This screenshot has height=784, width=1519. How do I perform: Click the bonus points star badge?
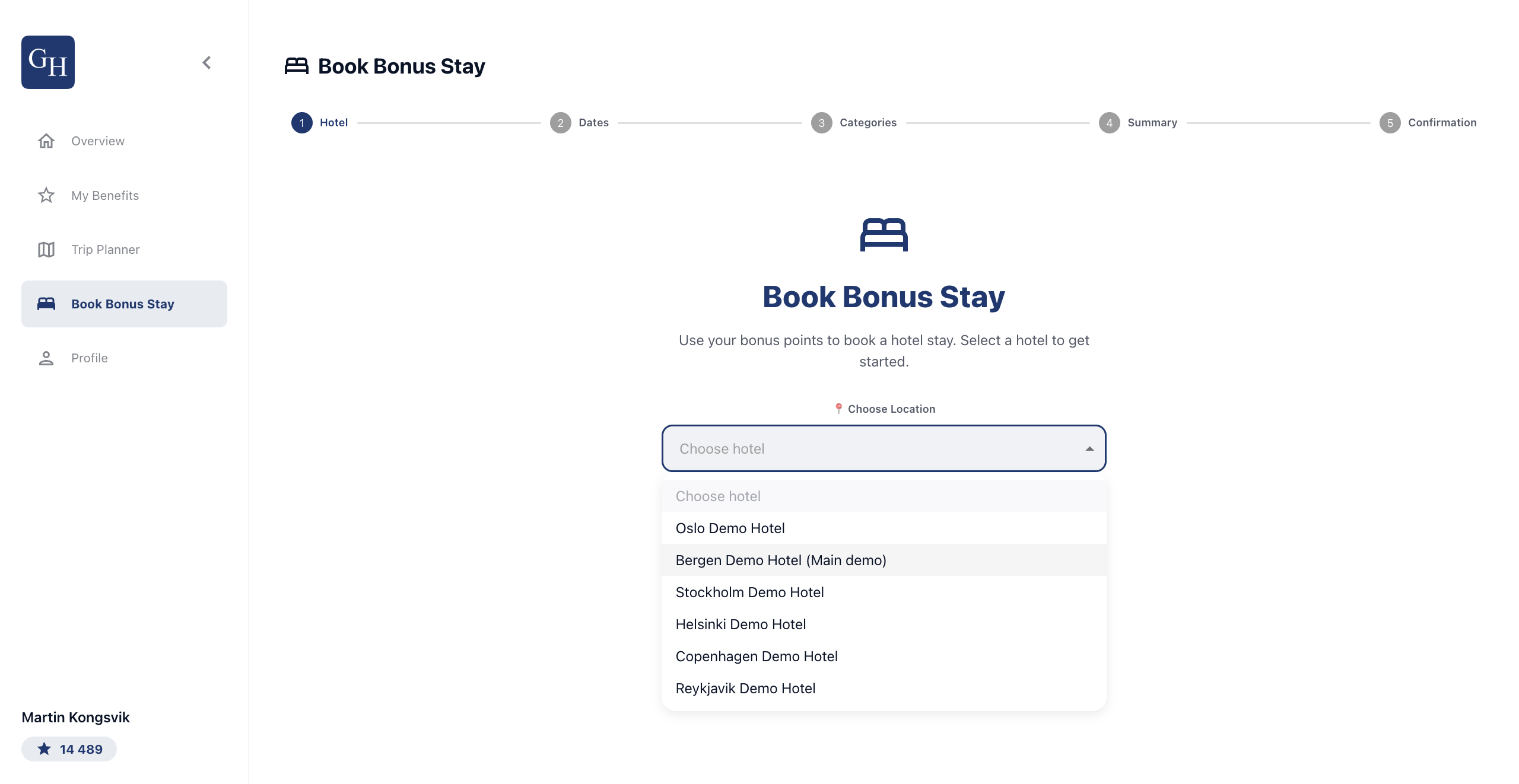click(x=69, y=749)
